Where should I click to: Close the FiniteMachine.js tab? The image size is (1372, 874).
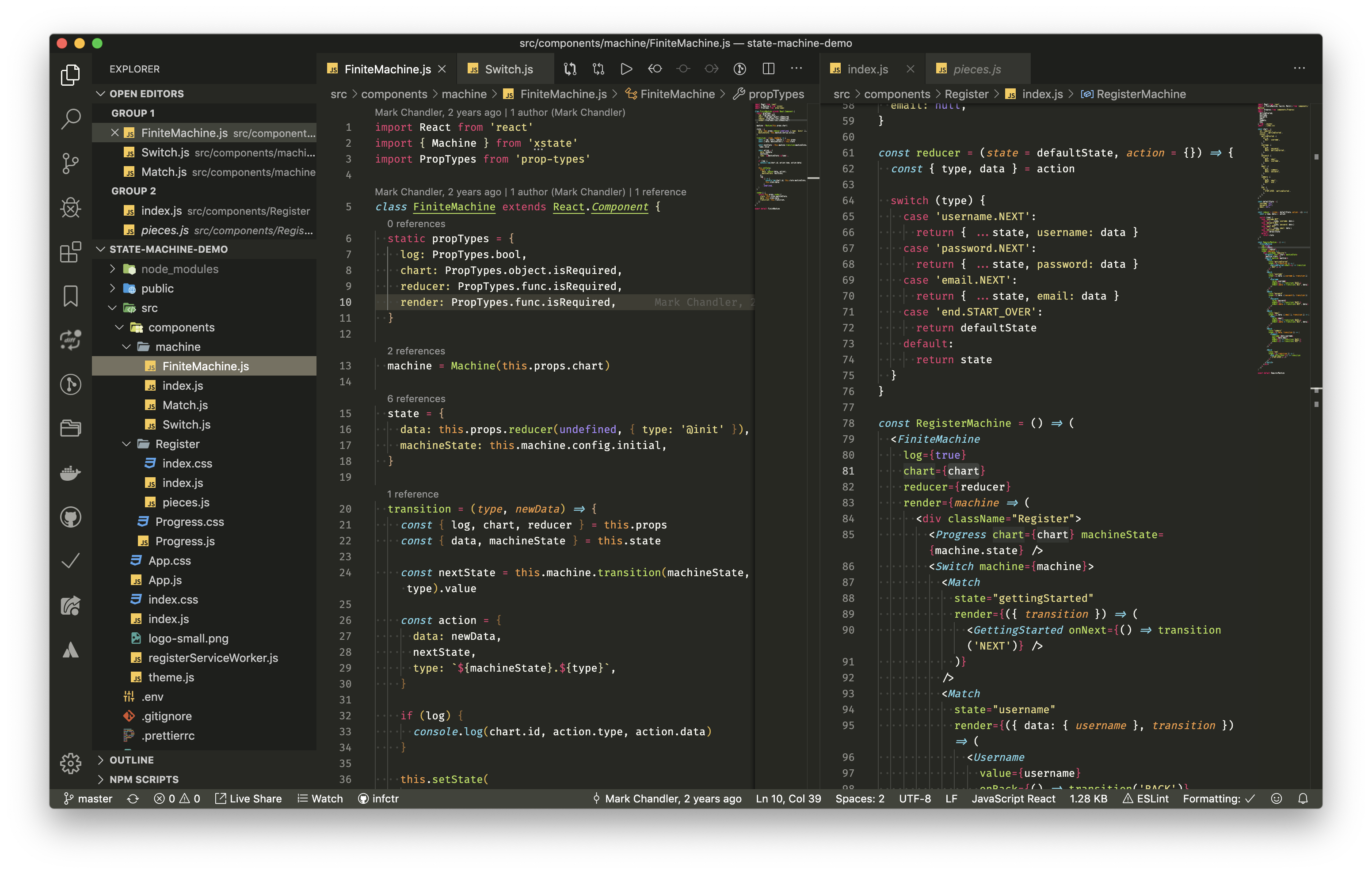(442, 69)
